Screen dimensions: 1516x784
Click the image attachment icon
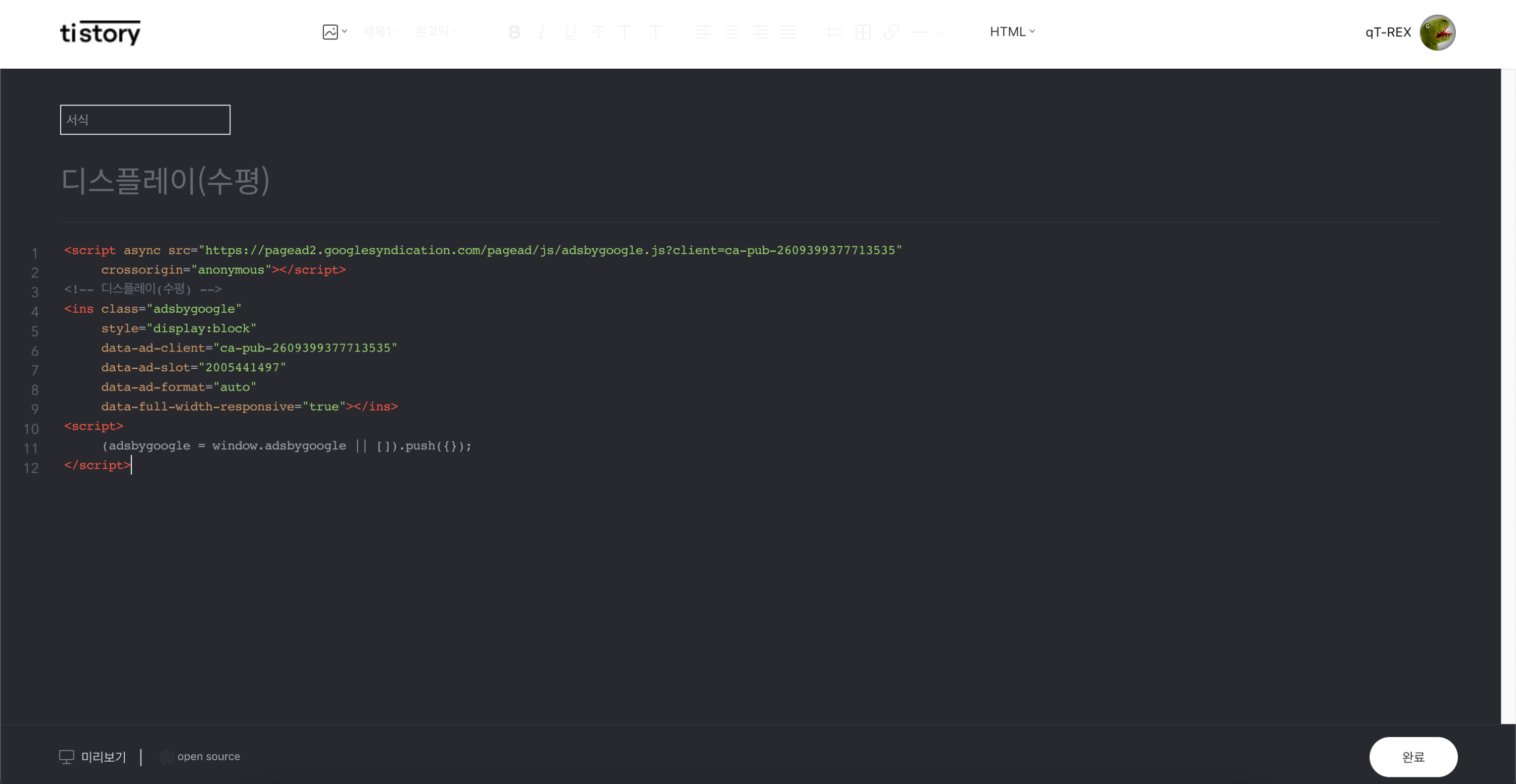pos(331,32)
